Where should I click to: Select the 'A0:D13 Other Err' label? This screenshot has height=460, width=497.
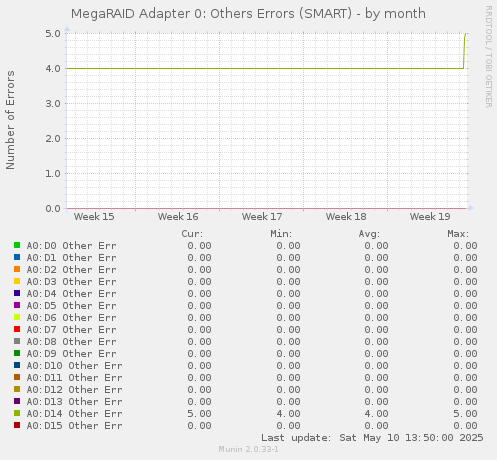[74, 402]
